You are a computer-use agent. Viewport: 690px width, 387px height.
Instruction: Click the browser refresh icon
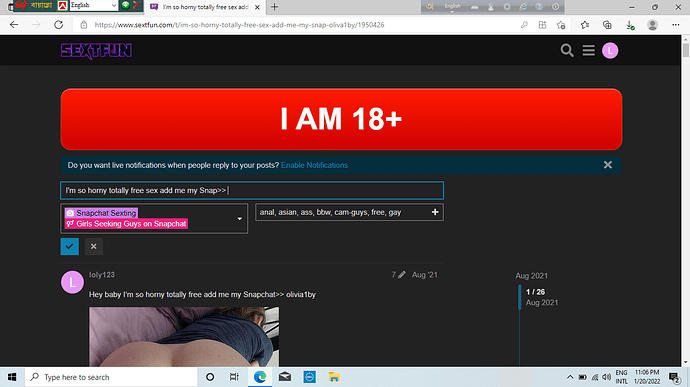click(59, 25)
